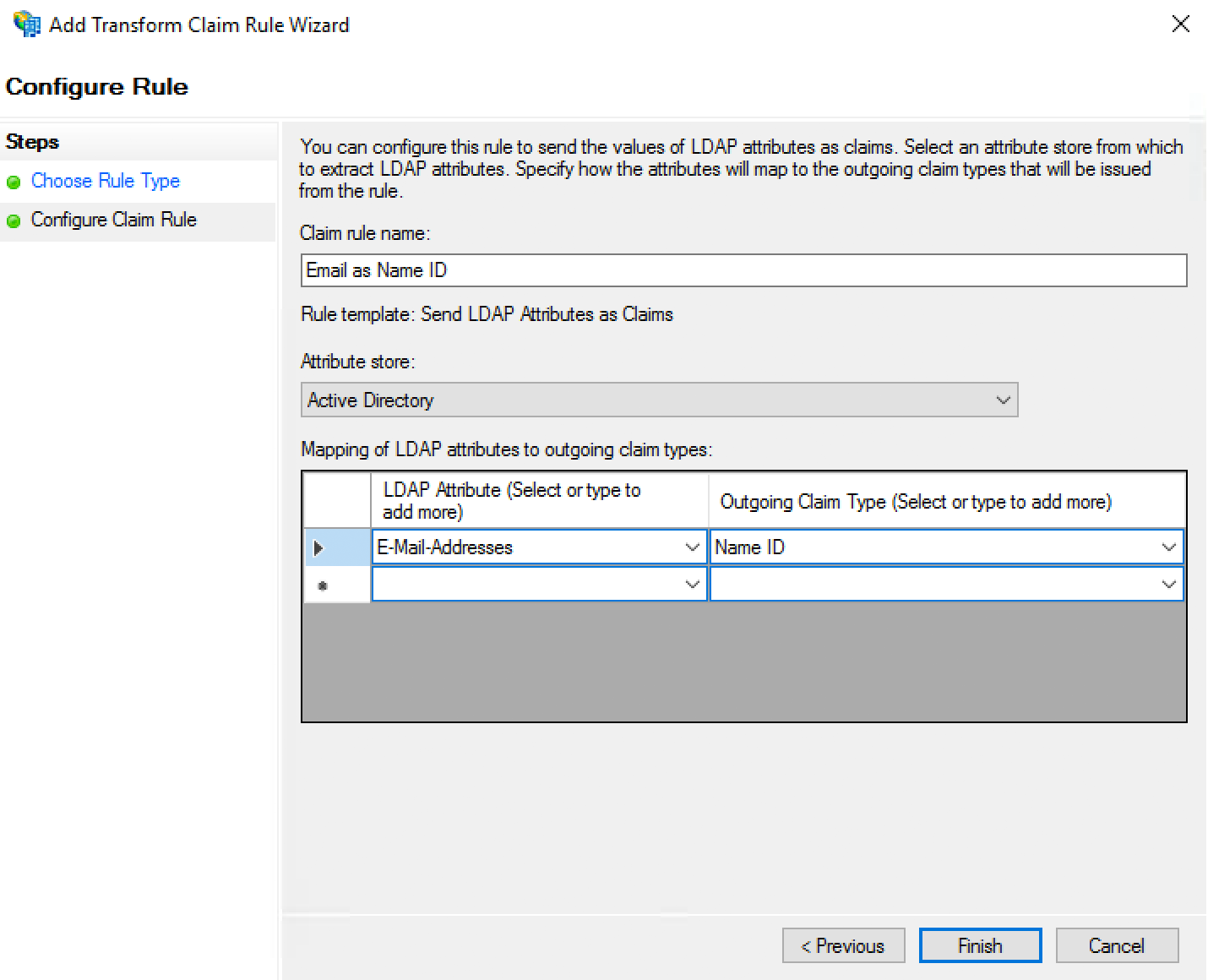
Task: Click inside the Claim rule name field
Action: tap(591, 270)
